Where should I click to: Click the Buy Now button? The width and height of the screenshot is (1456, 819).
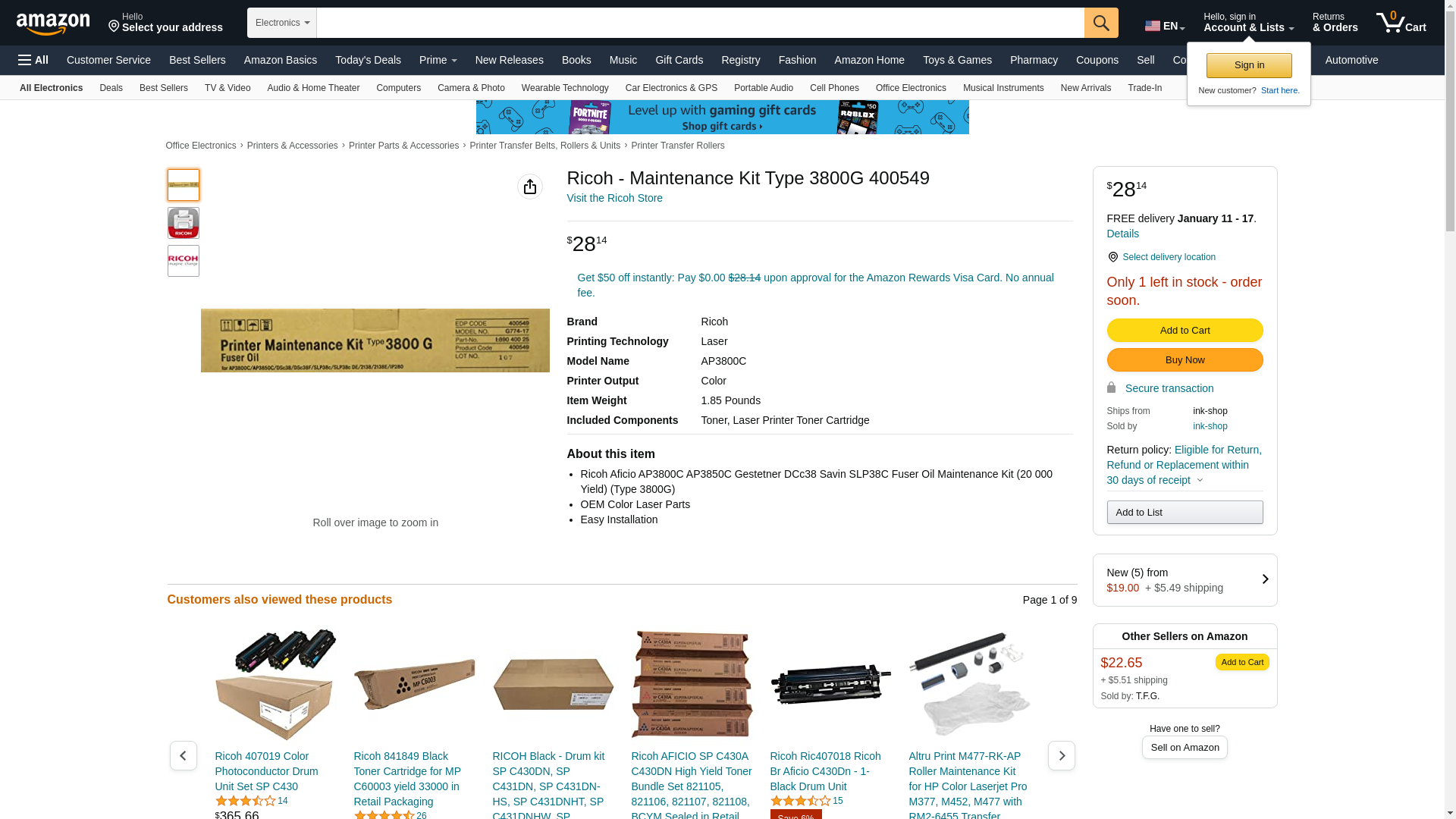pyautogui.click(x=1185, y=360)
